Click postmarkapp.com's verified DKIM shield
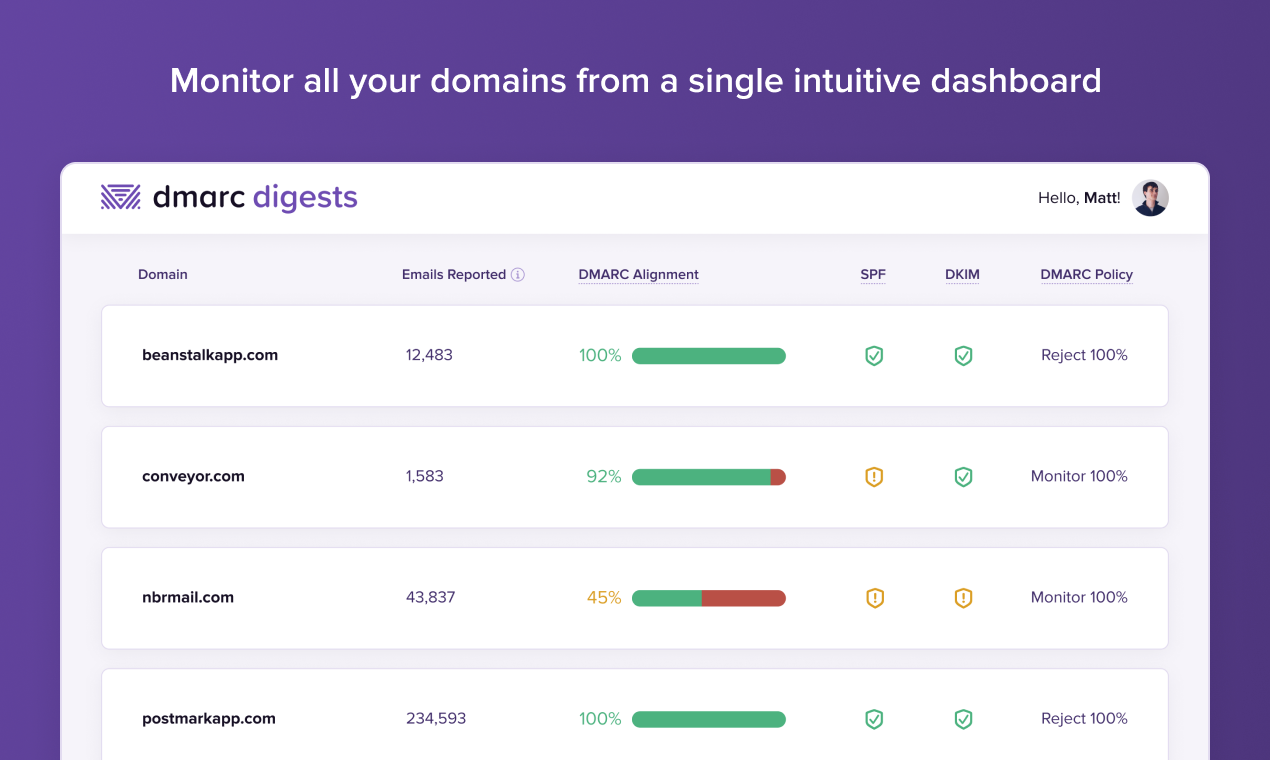 tap(963, 719)
